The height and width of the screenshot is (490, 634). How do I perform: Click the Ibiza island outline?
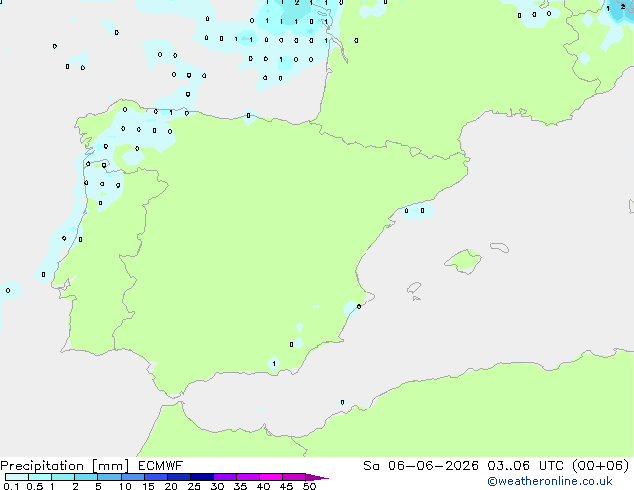click(x=414, y=288)
